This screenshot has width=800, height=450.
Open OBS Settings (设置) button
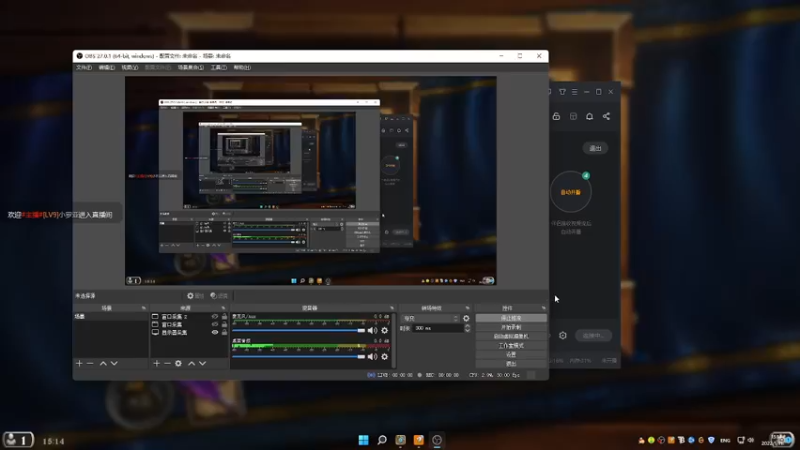[511, 355]
